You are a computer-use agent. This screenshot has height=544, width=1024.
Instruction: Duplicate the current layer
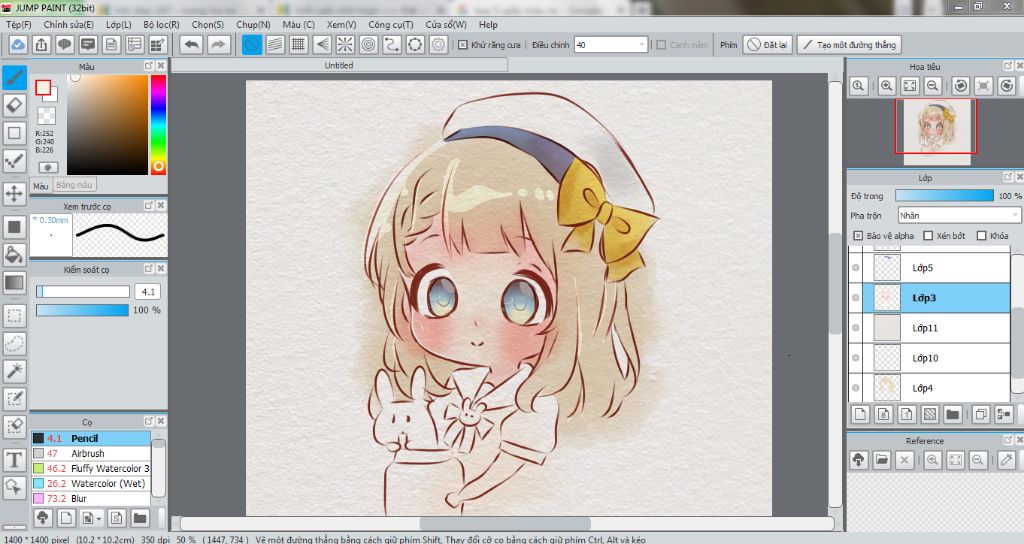pos(980,414)
